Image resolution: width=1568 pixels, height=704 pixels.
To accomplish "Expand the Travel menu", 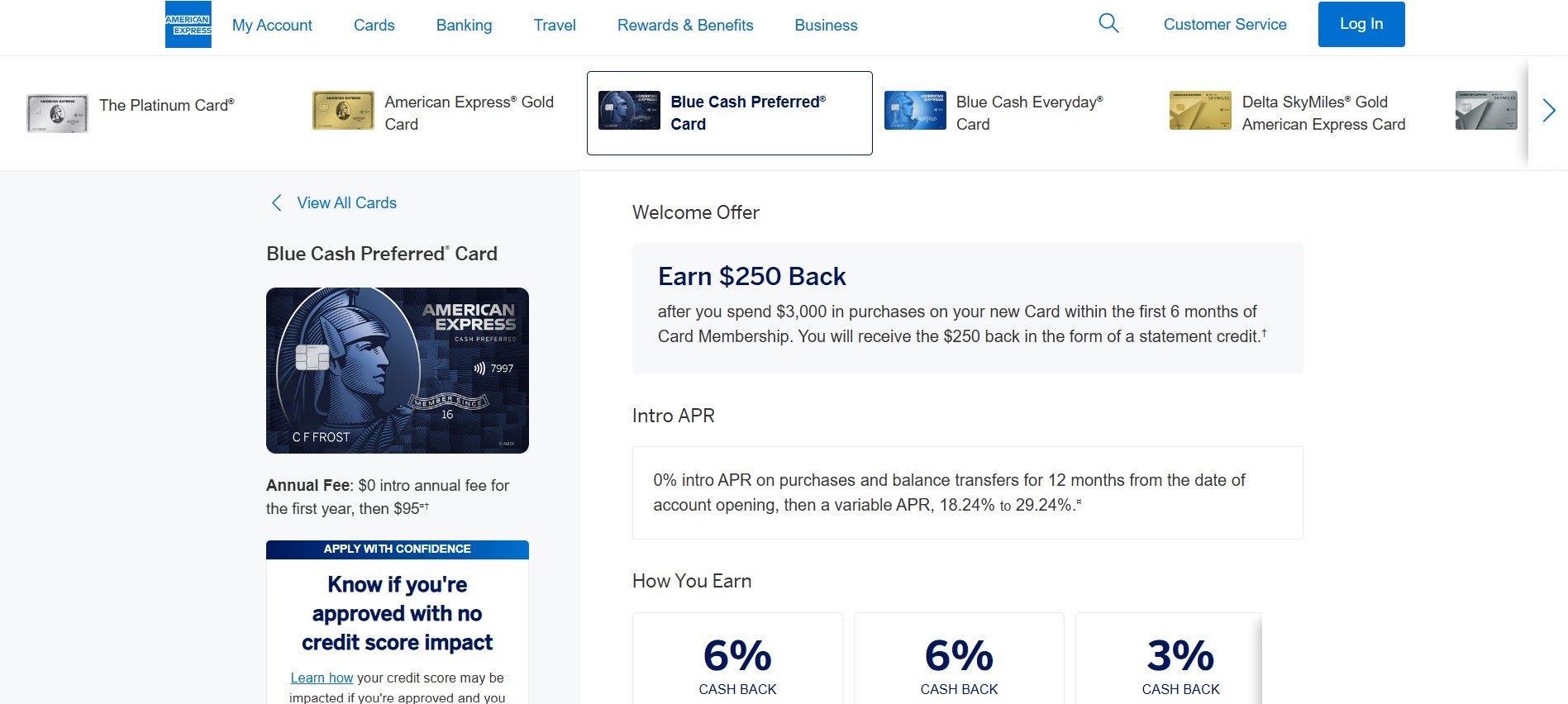I will click(555, 26).
